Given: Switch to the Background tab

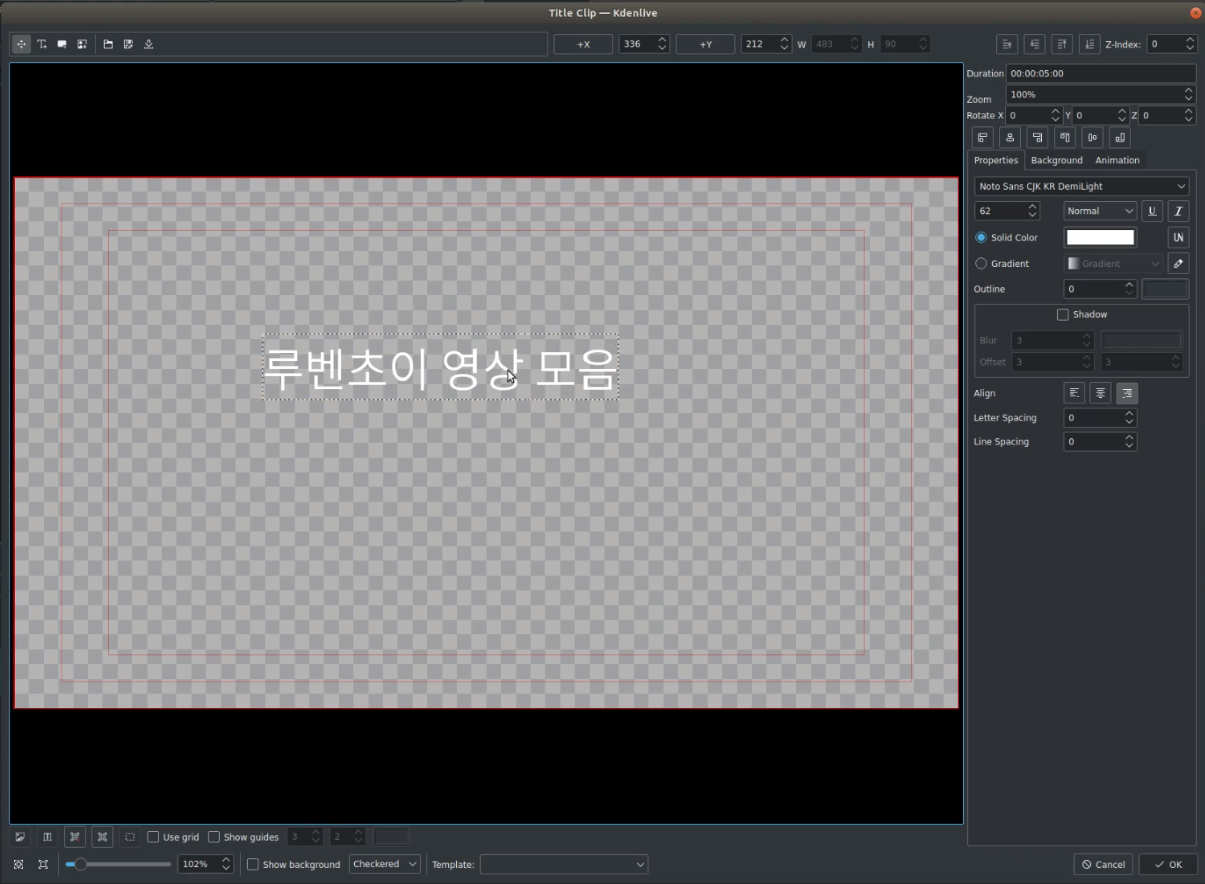Looking at the screenshot, I should point(1057,160).
